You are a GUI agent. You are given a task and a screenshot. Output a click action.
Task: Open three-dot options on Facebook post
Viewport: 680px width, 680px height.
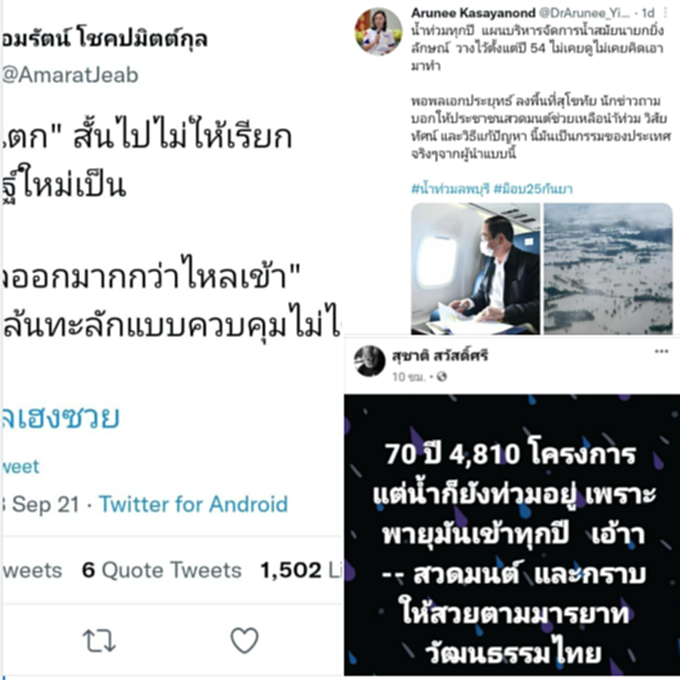(x=661, y=351)
